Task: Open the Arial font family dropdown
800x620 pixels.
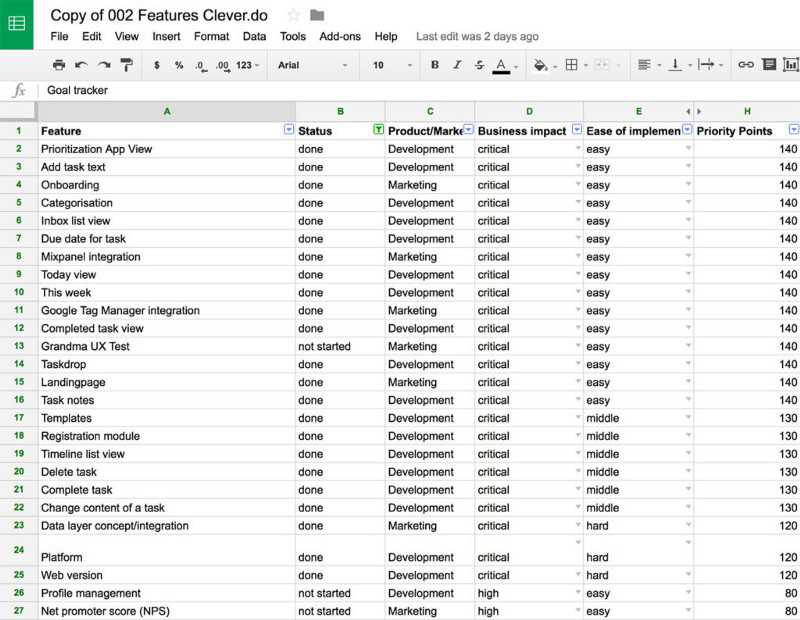Action: [x=313, y=65]
